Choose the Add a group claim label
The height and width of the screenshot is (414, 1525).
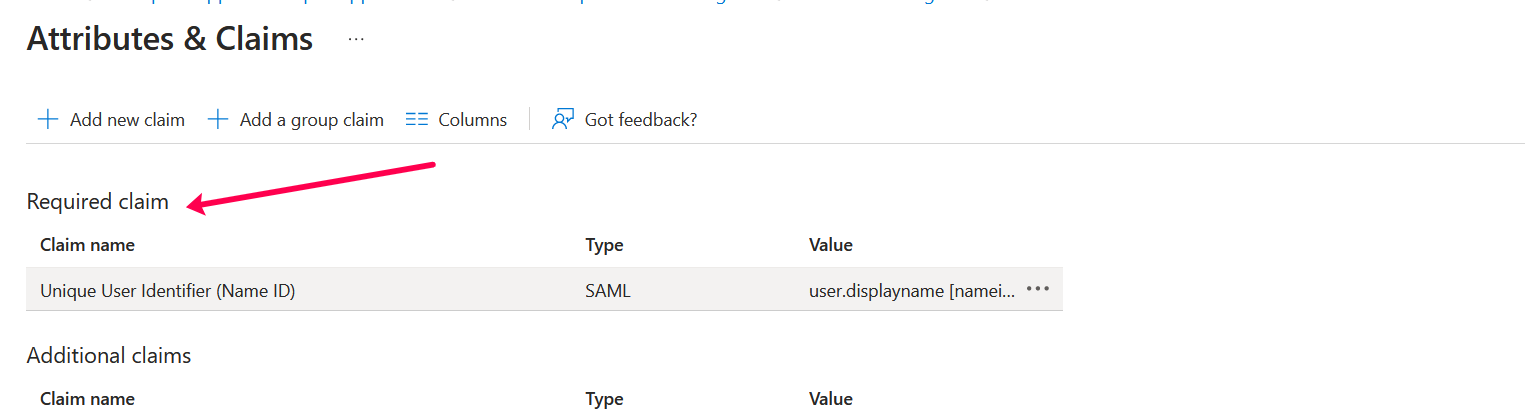311,120
